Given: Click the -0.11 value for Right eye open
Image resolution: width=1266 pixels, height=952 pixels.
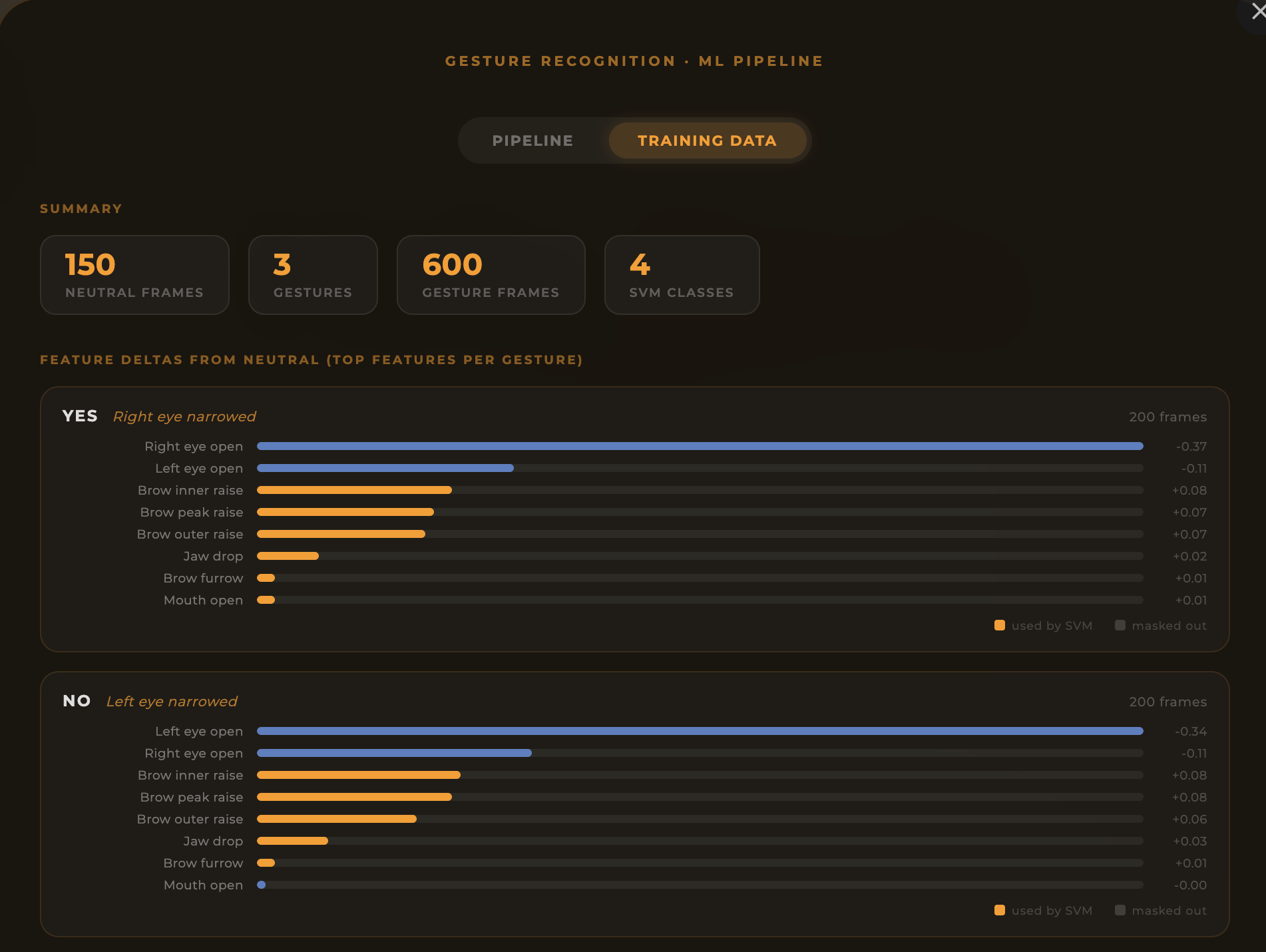Looking at the screenshot, I should click(1194, 753).
